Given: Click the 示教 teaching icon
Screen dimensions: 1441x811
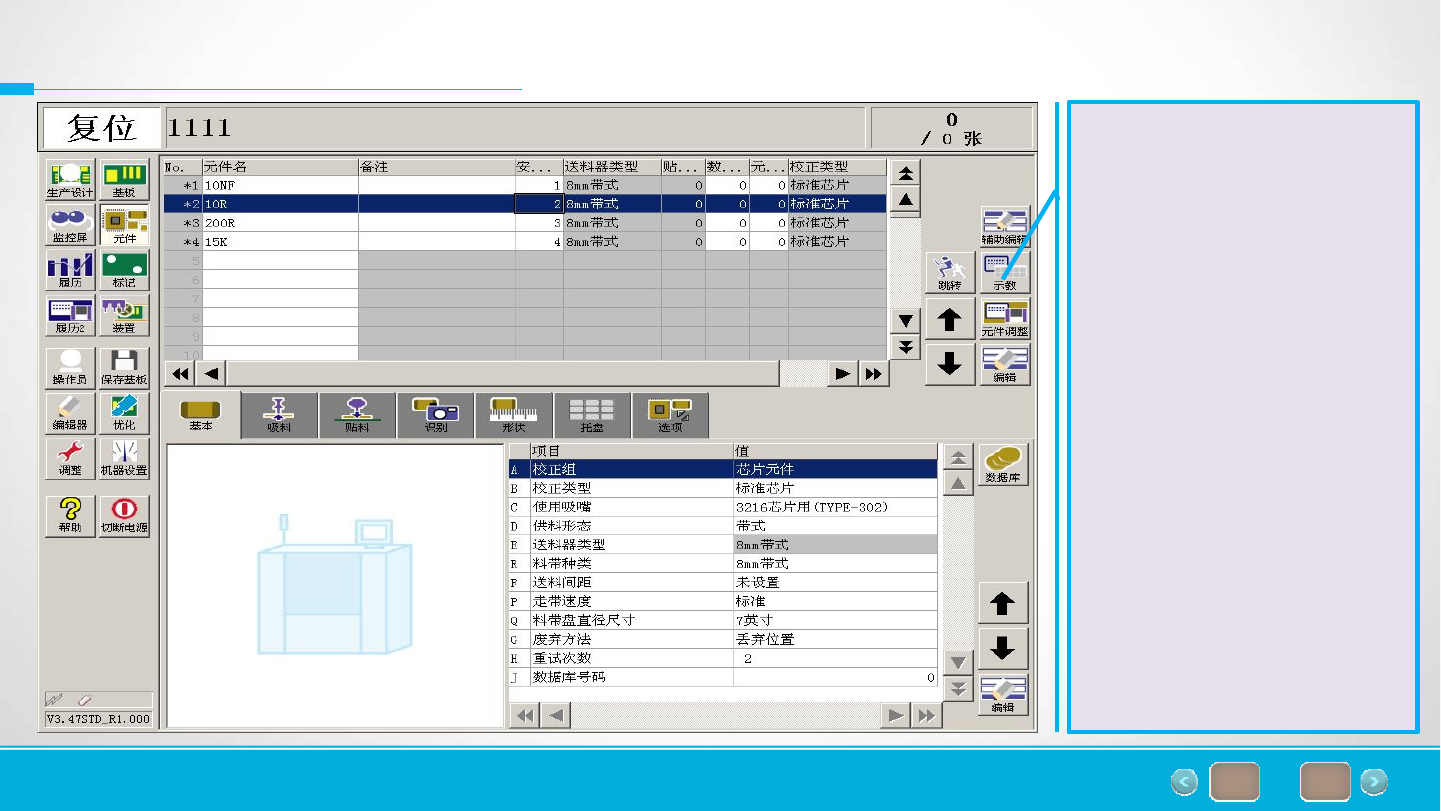Looking at the screenshot, I should pos(1005,272).
